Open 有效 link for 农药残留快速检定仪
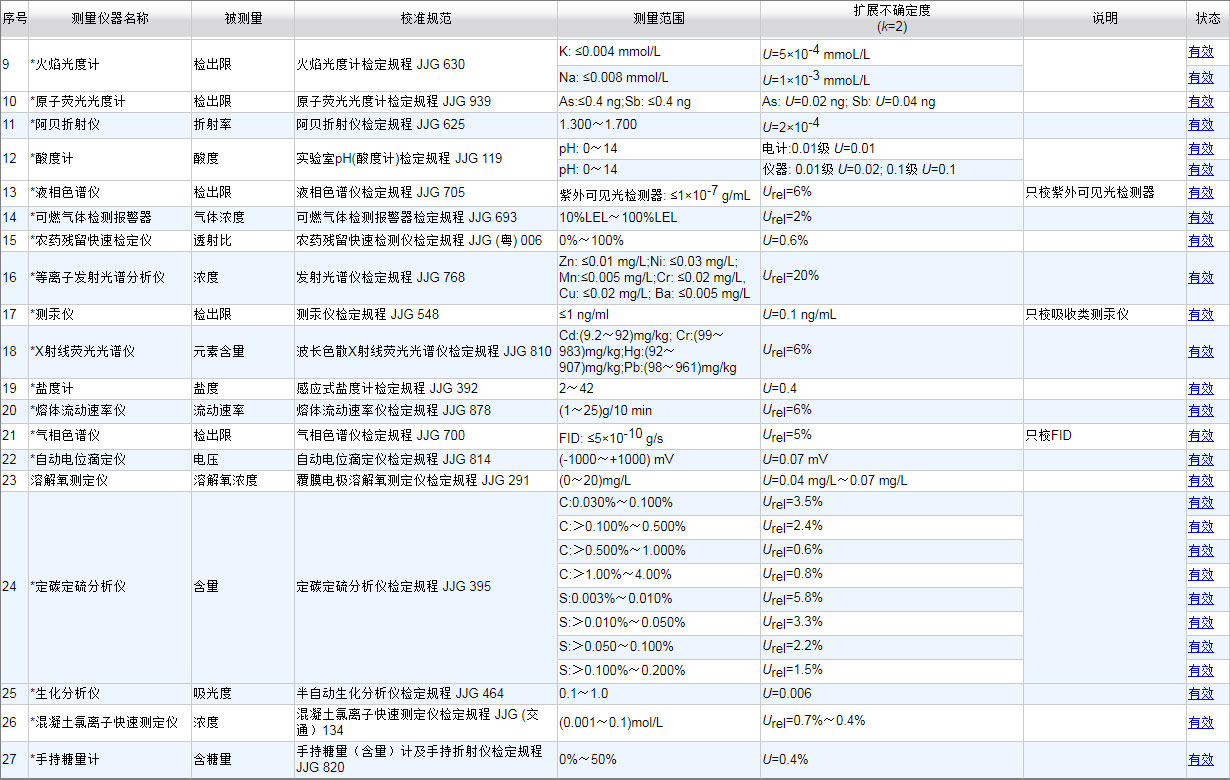The height and width of the screenshot is (780, 1230). click(1201, 240)
